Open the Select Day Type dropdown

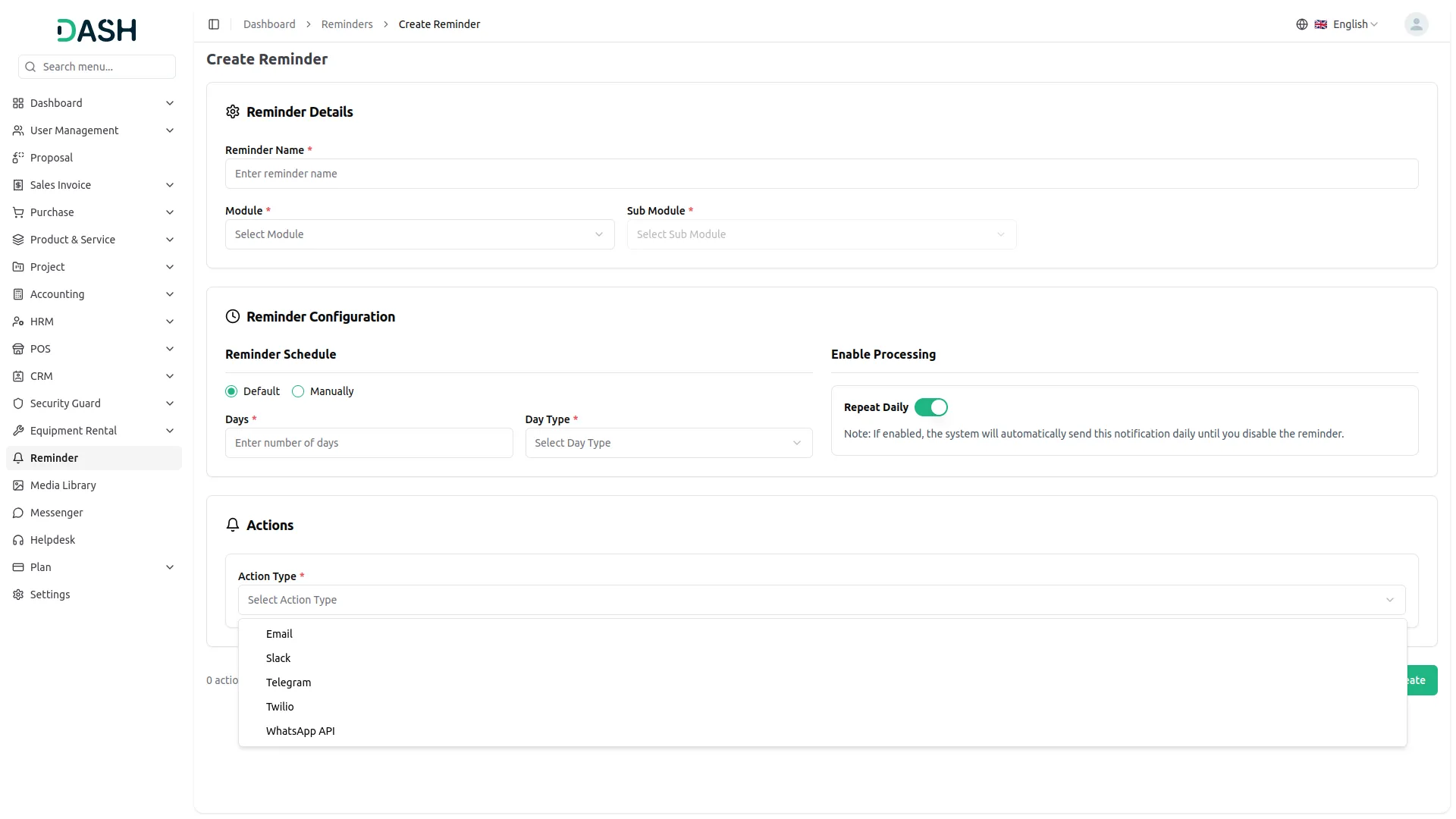tap(668, 443)
